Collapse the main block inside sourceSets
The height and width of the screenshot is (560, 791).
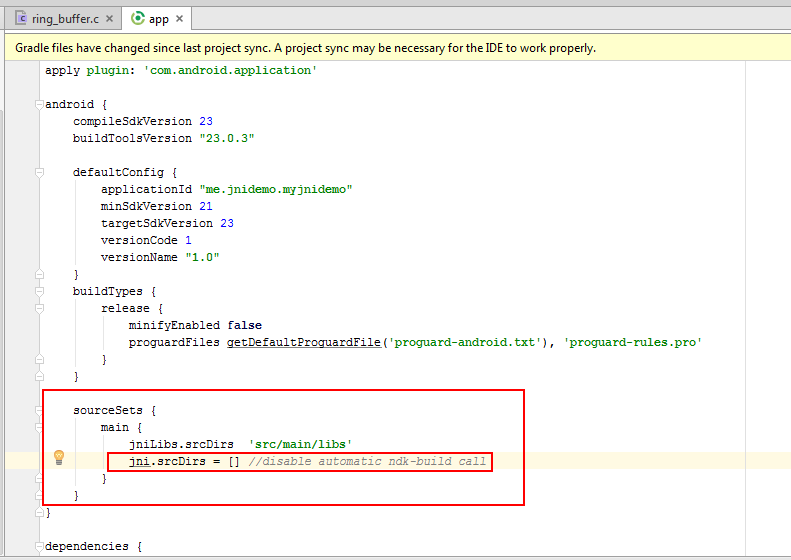click(39, 427)
